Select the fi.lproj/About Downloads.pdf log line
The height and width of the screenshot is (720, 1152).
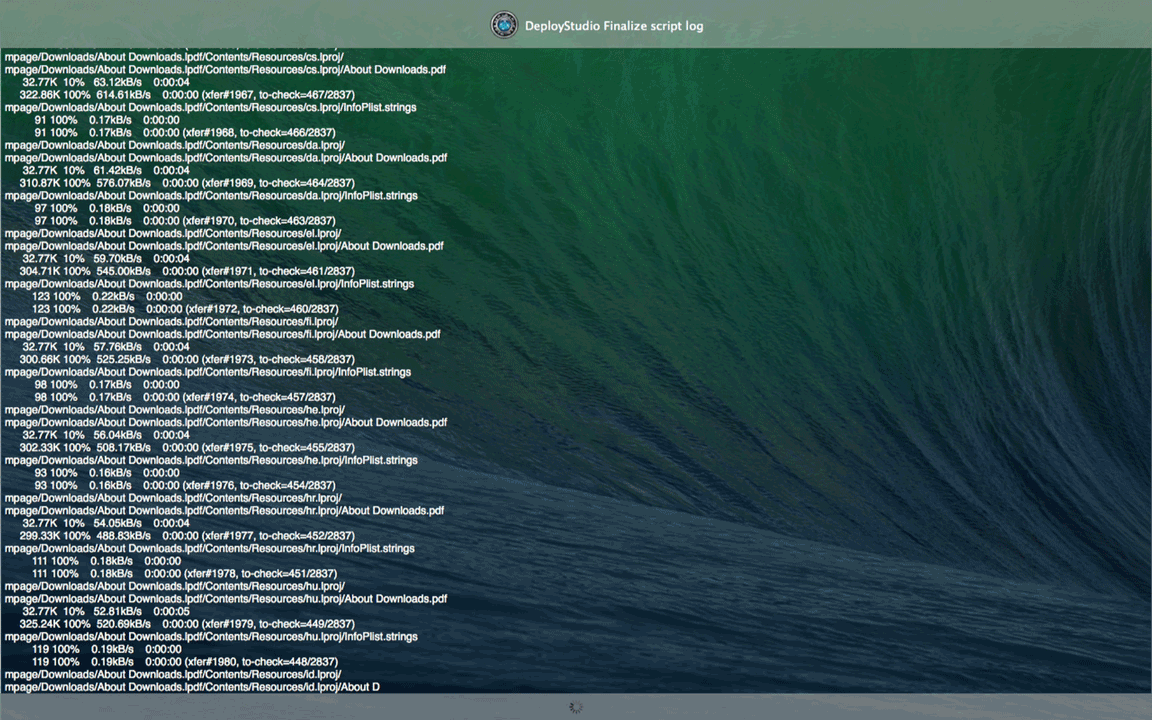[222, 334]
